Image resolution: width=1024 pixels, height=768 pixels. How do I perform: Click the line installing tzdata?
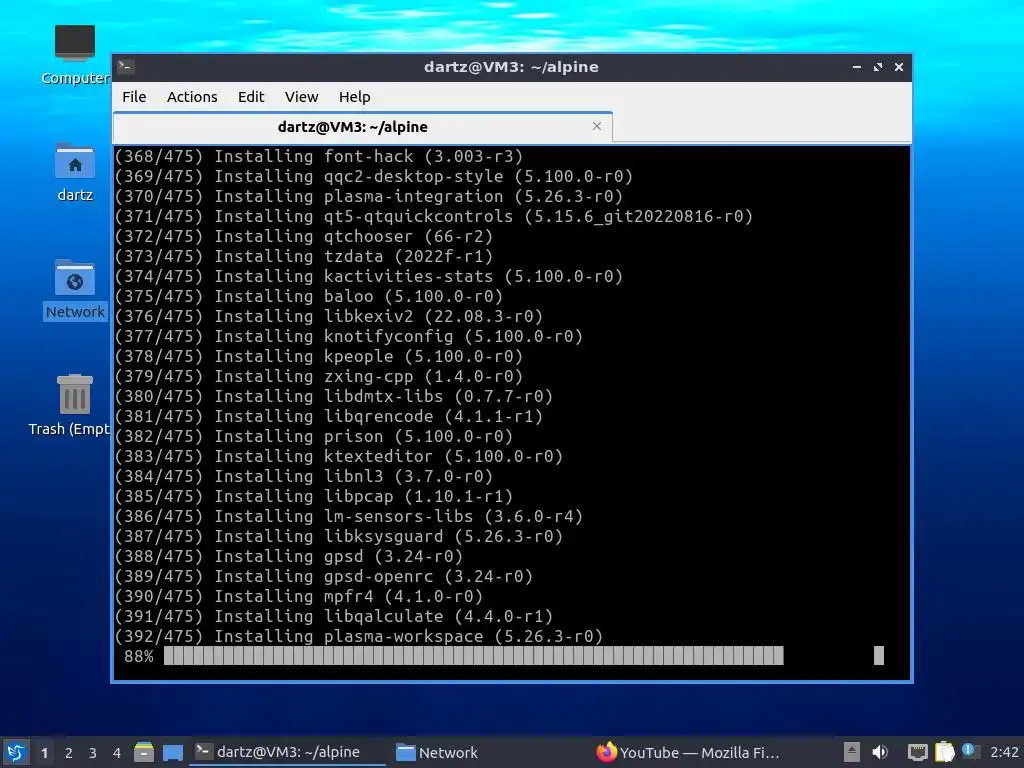(304, 257)
